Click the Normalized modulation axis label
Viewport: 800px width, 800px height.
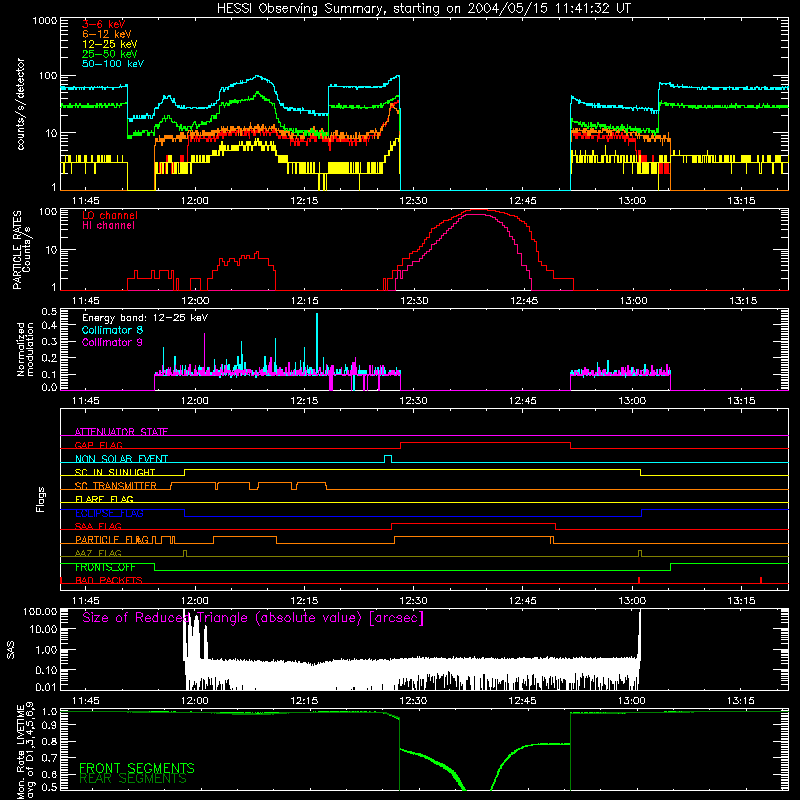[25, 349]
